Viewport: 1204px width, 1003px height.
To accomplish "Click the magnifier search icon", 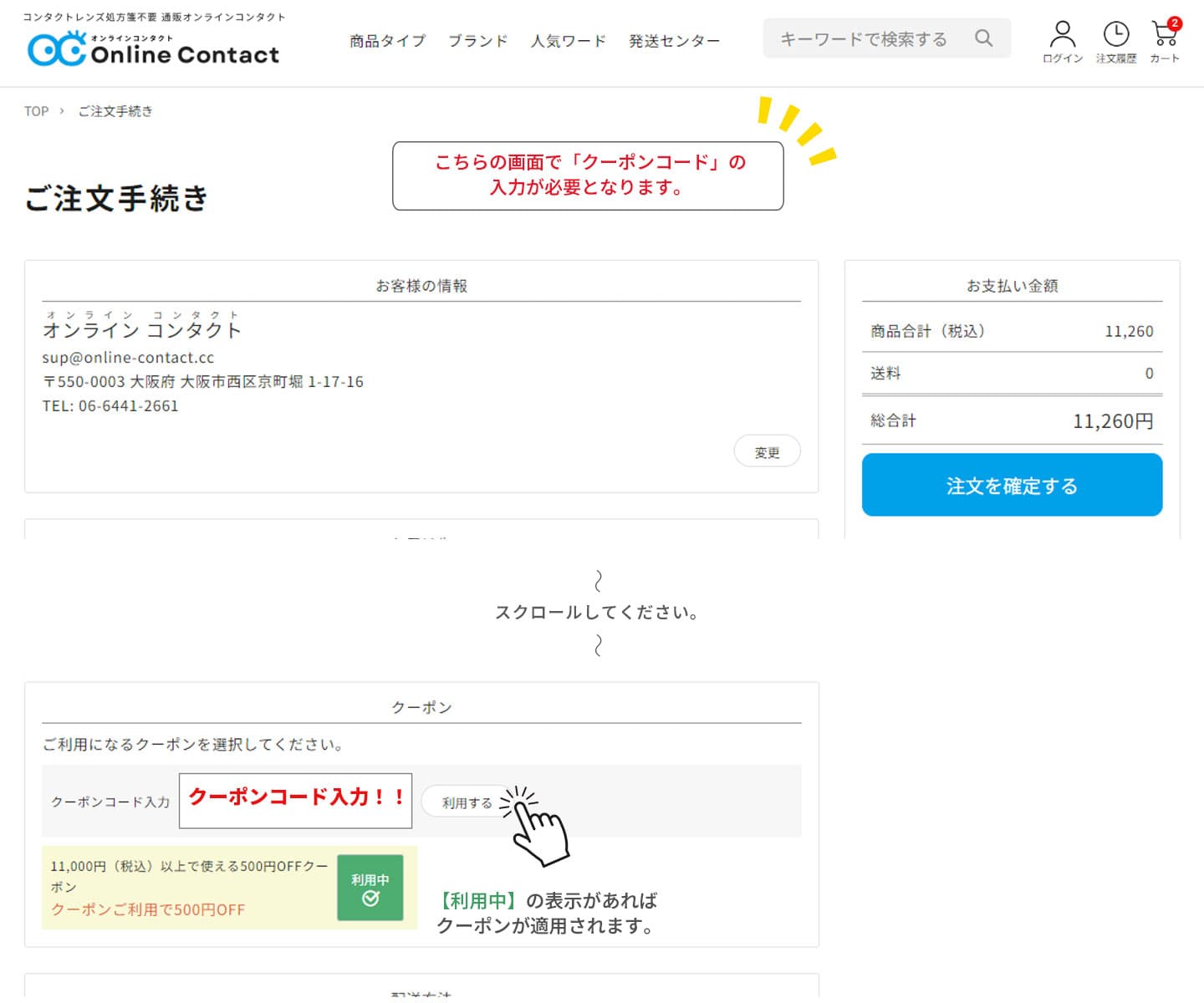I will pos(983,38).
